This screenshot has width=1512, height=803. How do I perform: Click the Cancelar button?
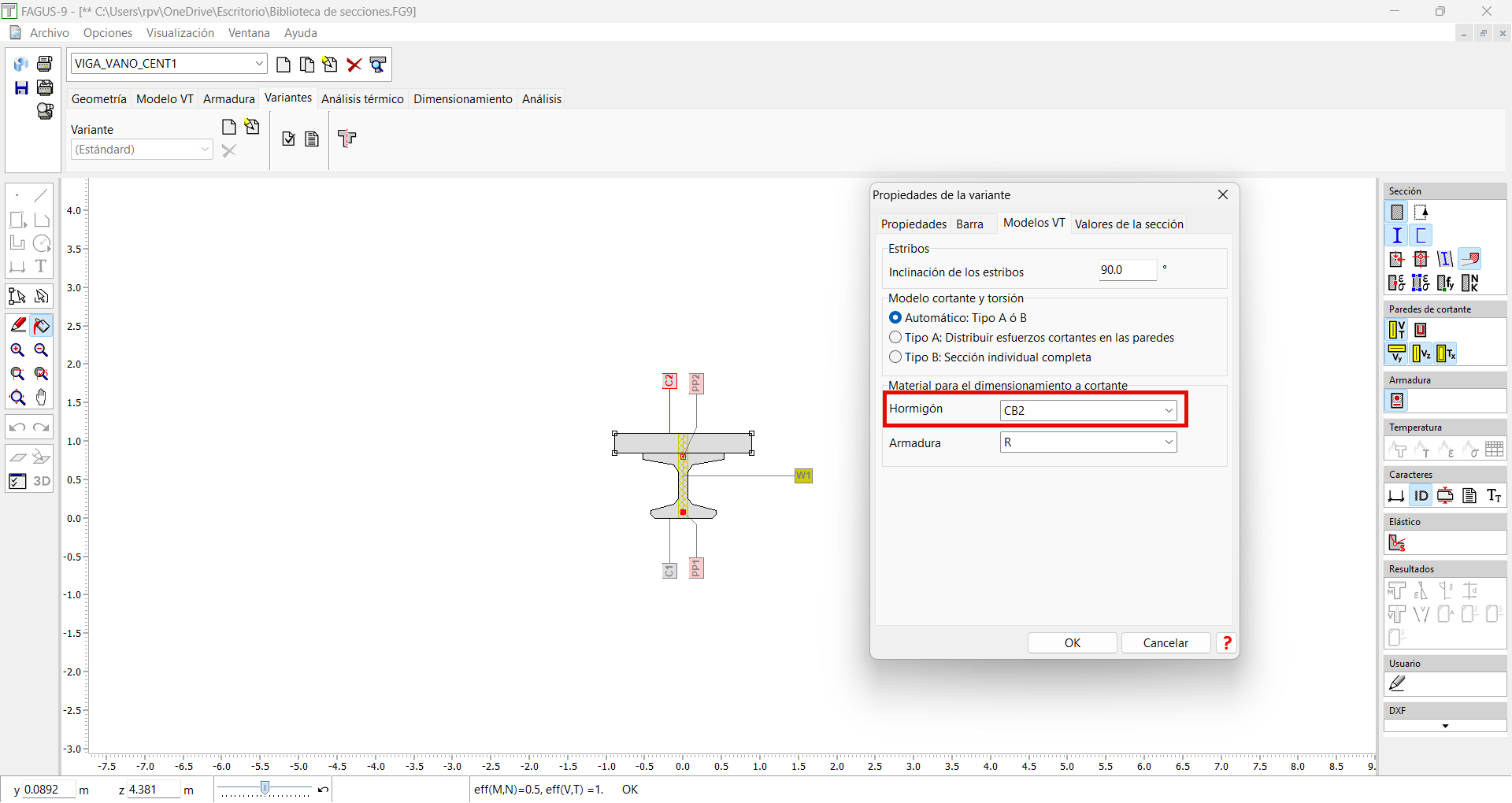(1165, 643)
